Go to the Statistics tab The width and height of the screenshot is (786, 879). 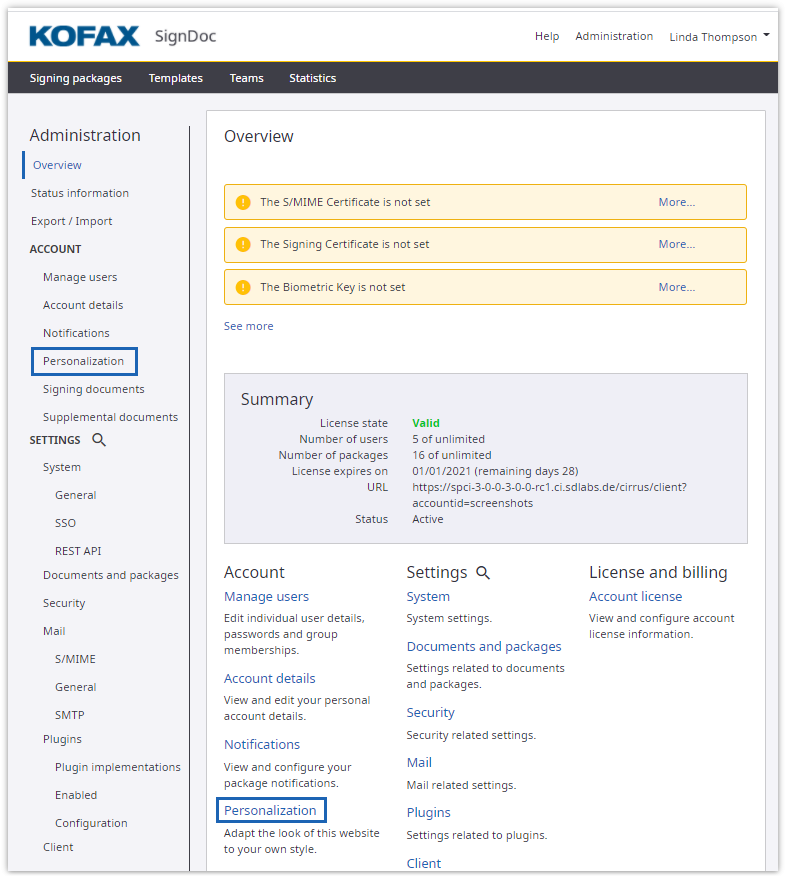pos(312,78)
